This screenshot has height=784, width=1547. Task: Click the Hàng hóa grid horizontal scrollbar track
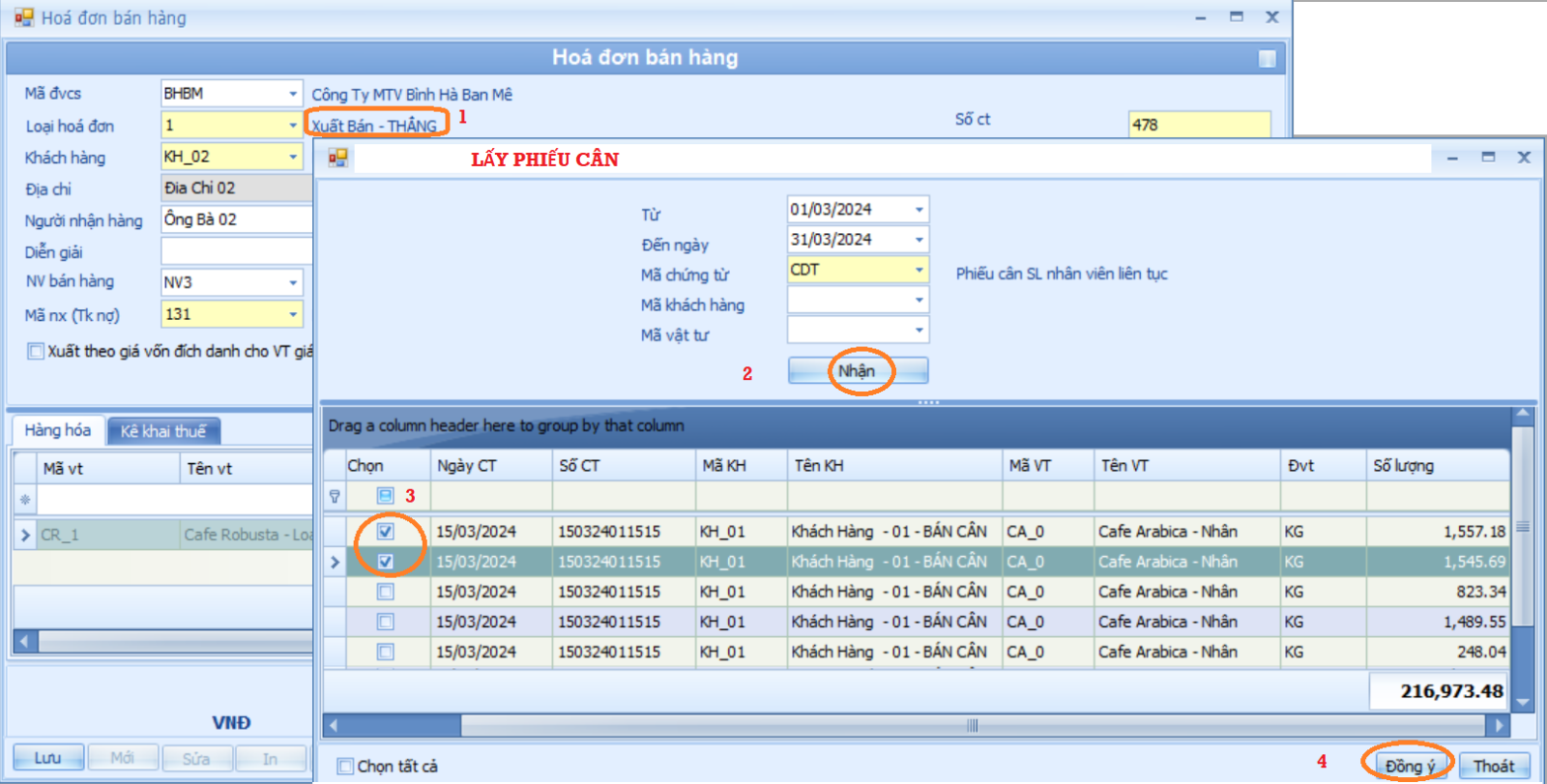click(174, 641)
